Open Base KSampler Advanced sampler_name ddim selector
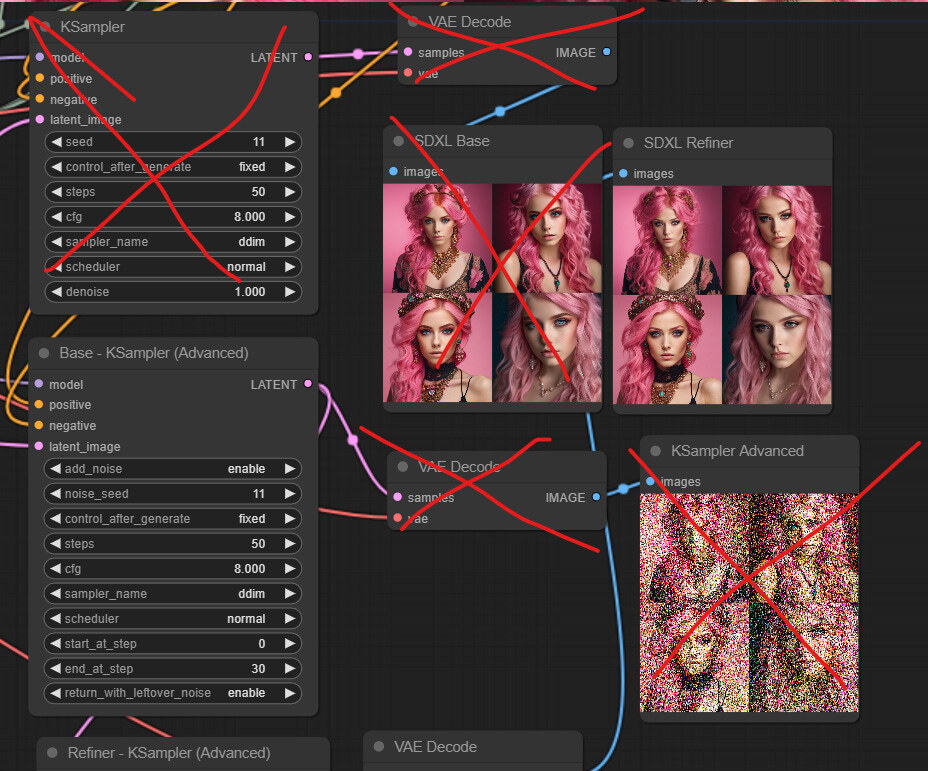Viewport: 928px width, 771px height. 173,593
